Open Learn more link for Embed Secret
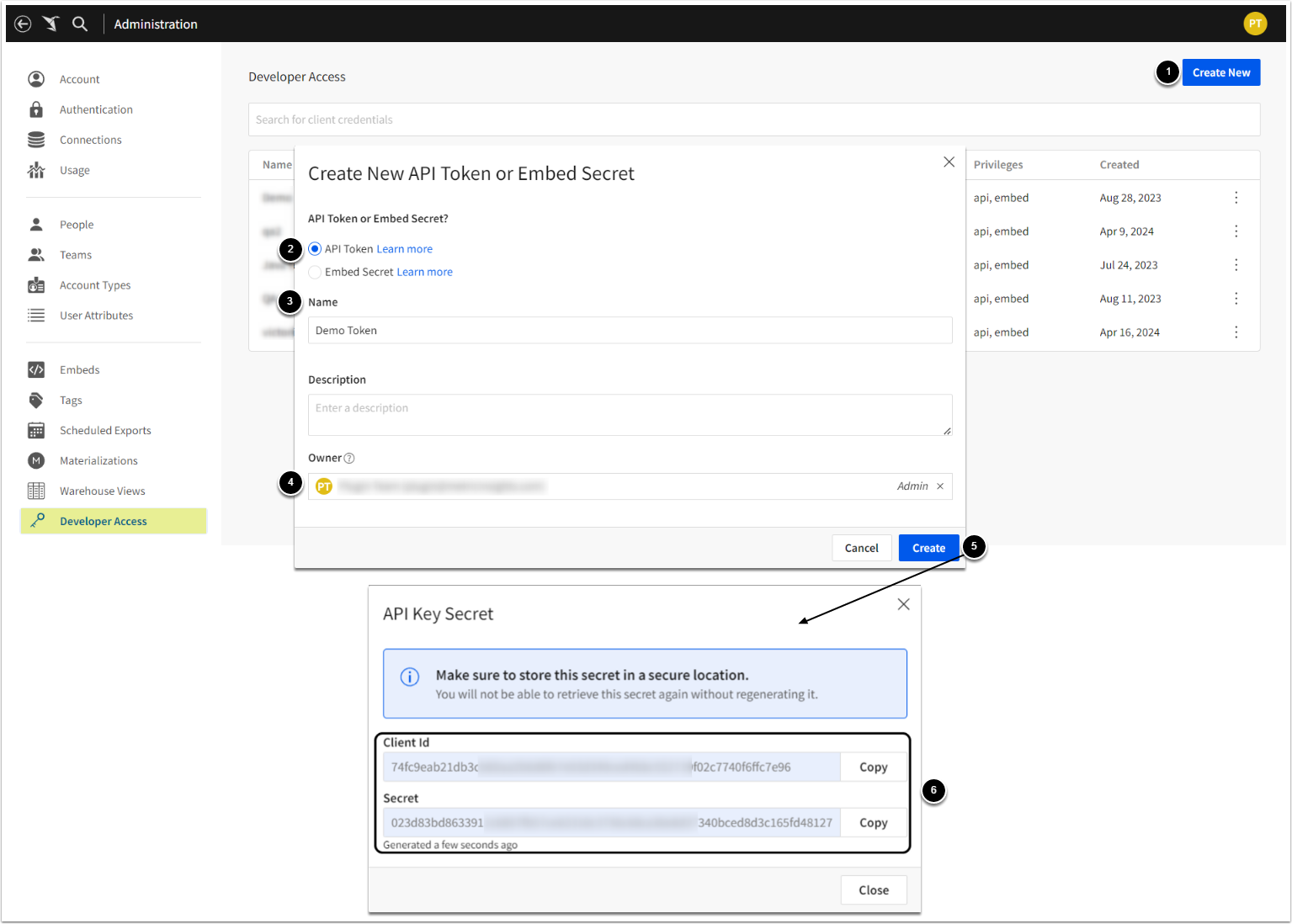This screenshot has width=1292, height=924. [424, 272]
